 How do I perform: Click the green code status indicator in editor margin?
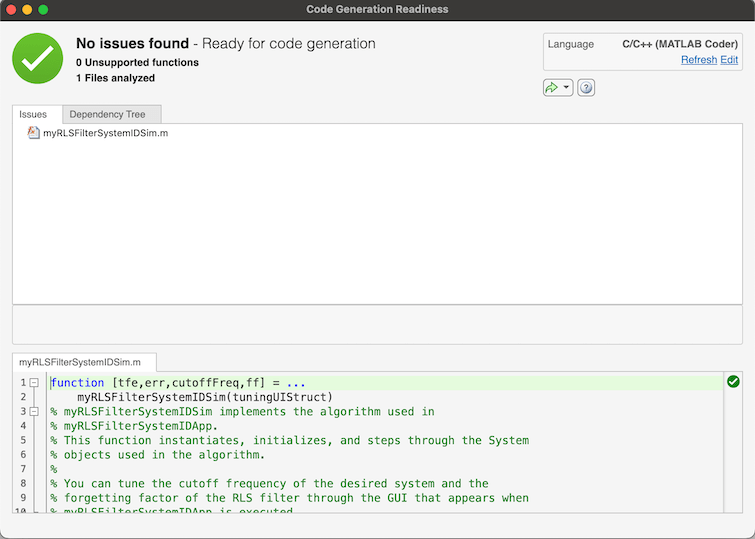pyautogui.click(x=733, y=382)
